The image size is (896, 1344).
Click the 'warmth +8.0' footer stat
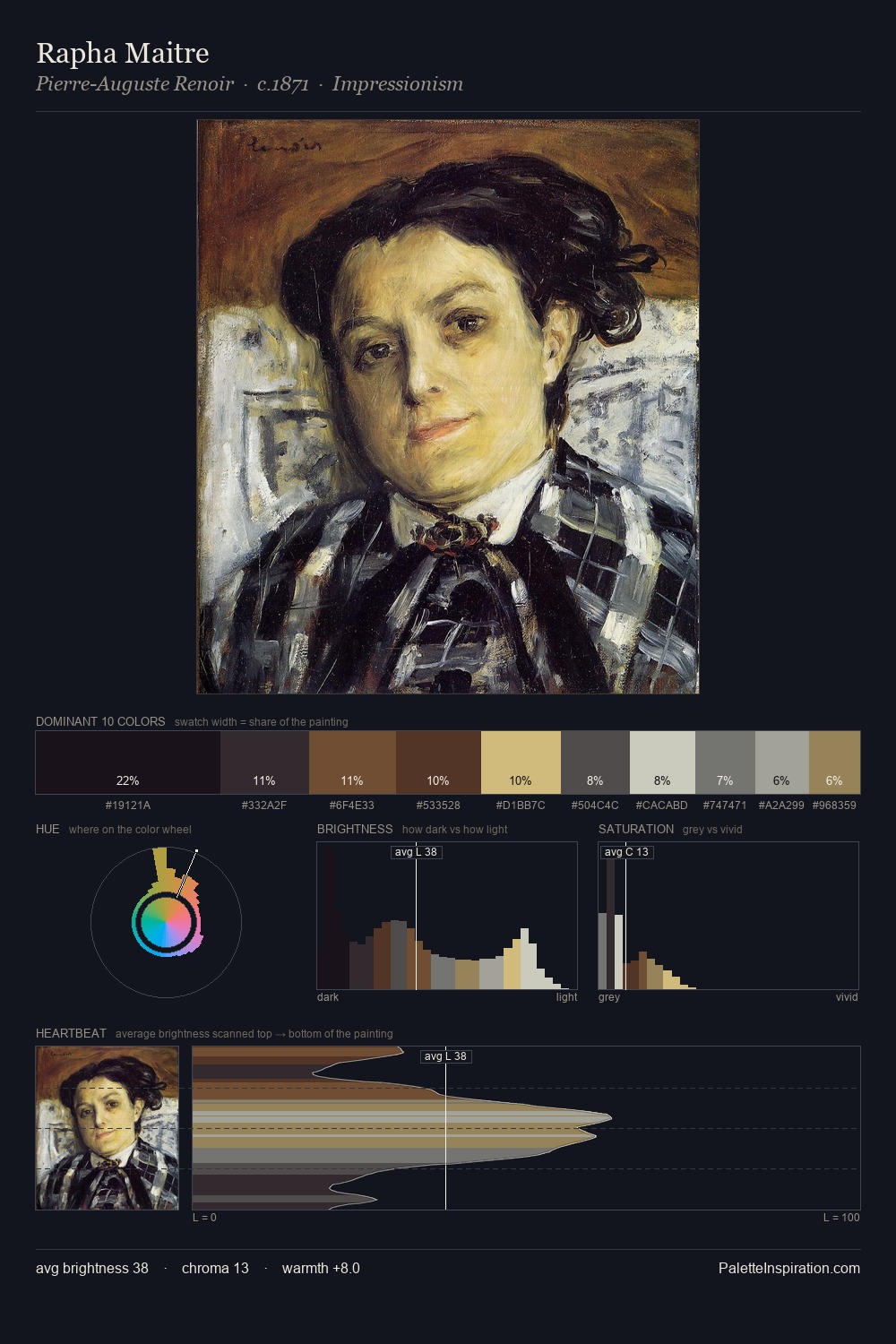tap(321, 1268)
